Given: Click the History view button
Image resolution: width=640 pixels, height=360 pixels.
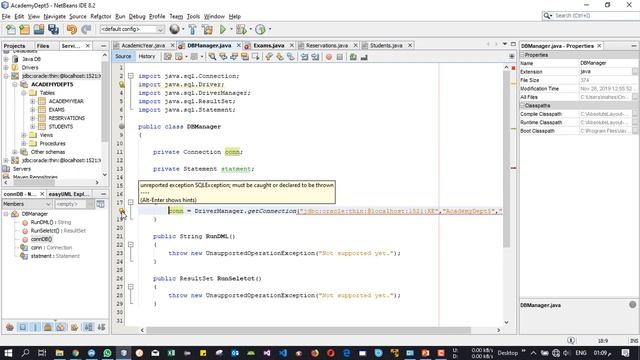Looking at the screenshot, I should pos(147,56).
